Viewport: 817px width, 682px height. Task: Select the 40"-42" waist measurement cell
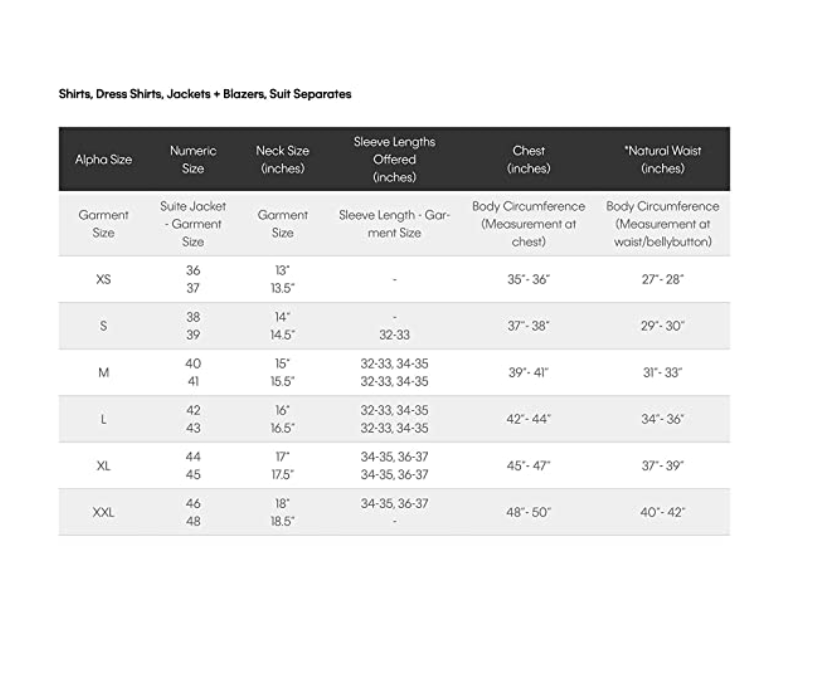662,512
